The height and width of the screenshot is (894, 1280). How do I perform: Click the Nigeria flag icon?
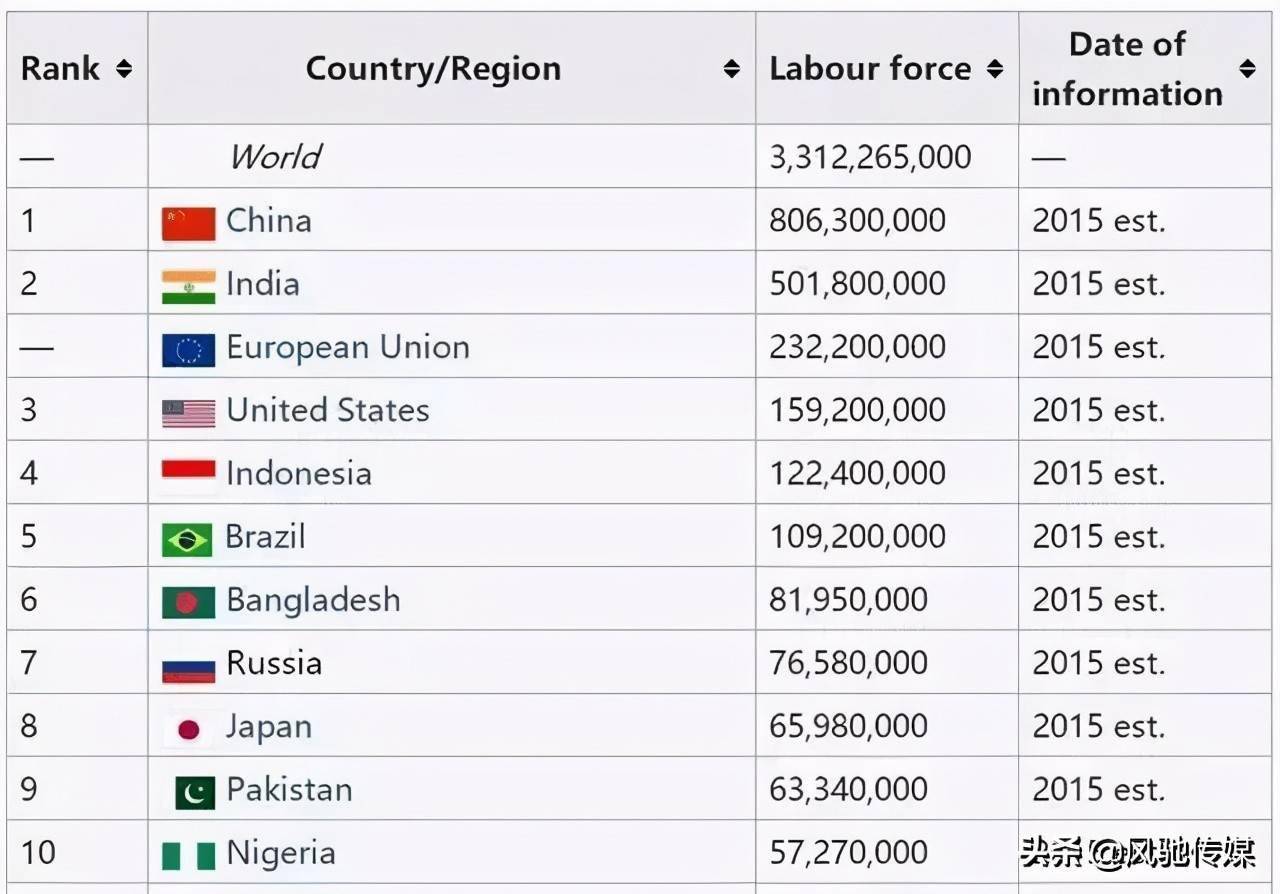[188, 856]
